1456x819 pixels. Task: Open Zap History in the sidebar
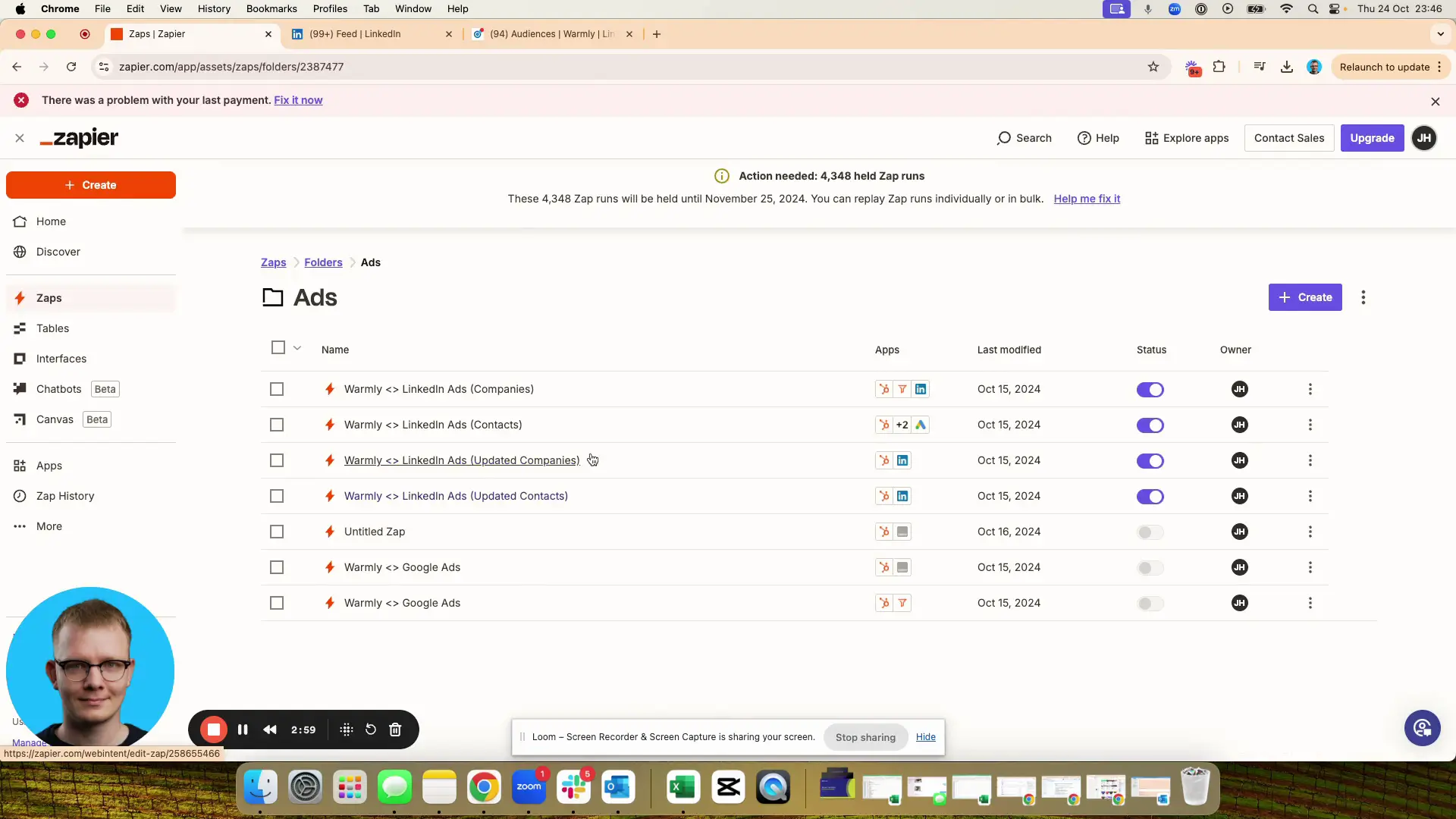tap(65, 496)
